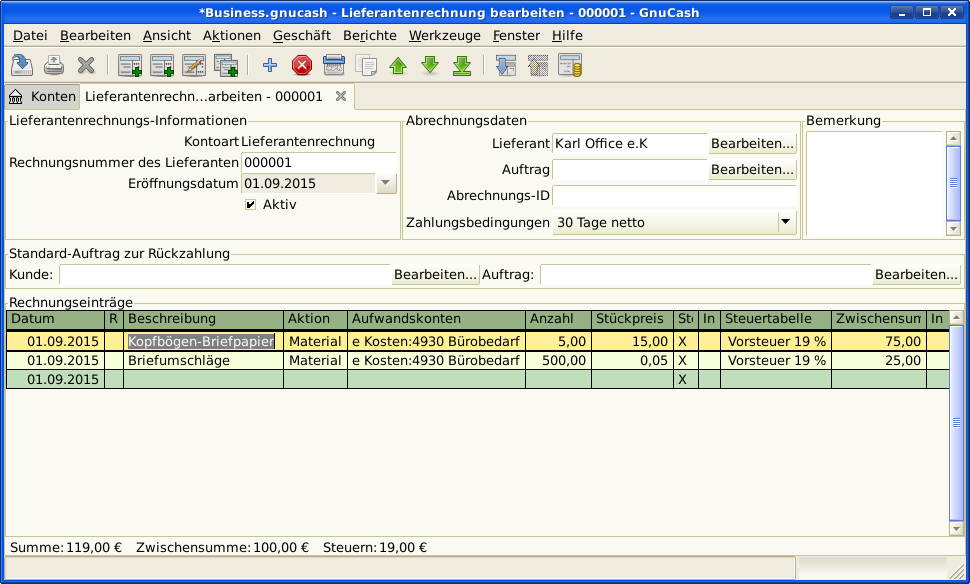Click the edit invoice pencil icon

pyautogui.click(x=194, y=66)
